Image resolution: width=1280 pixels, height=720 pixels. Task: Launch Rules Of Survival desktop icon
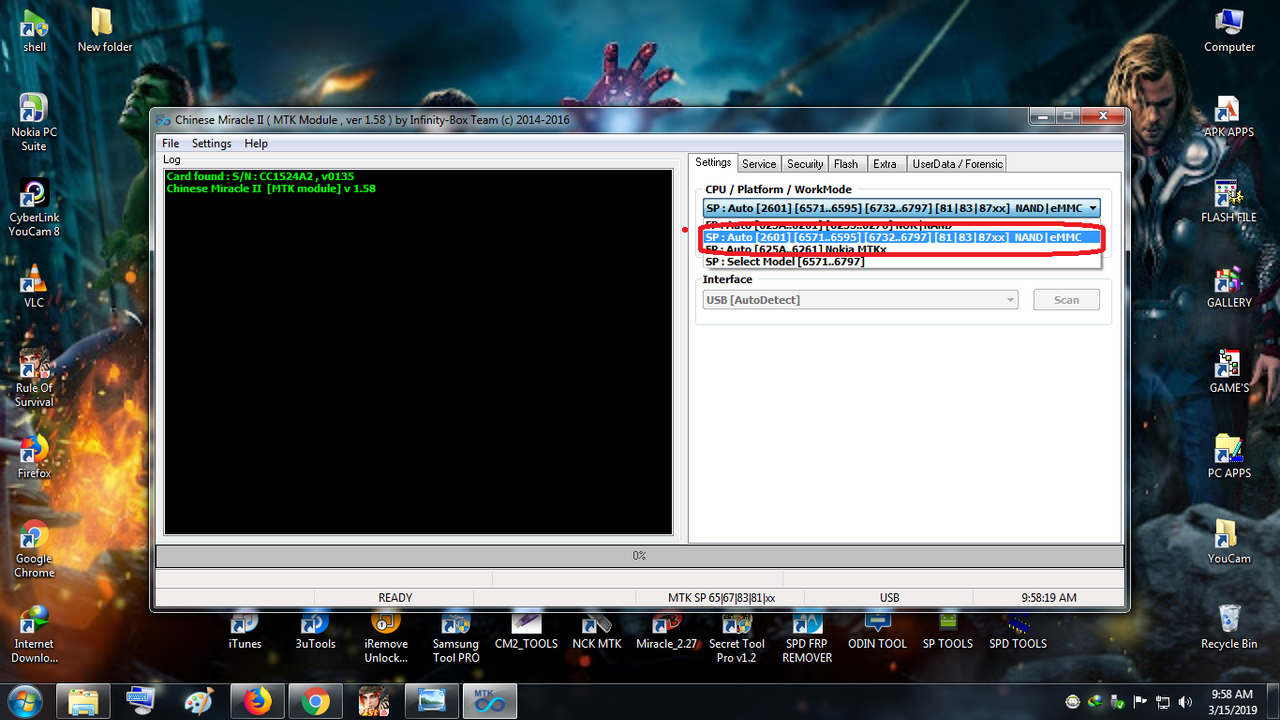click(34, 378)
